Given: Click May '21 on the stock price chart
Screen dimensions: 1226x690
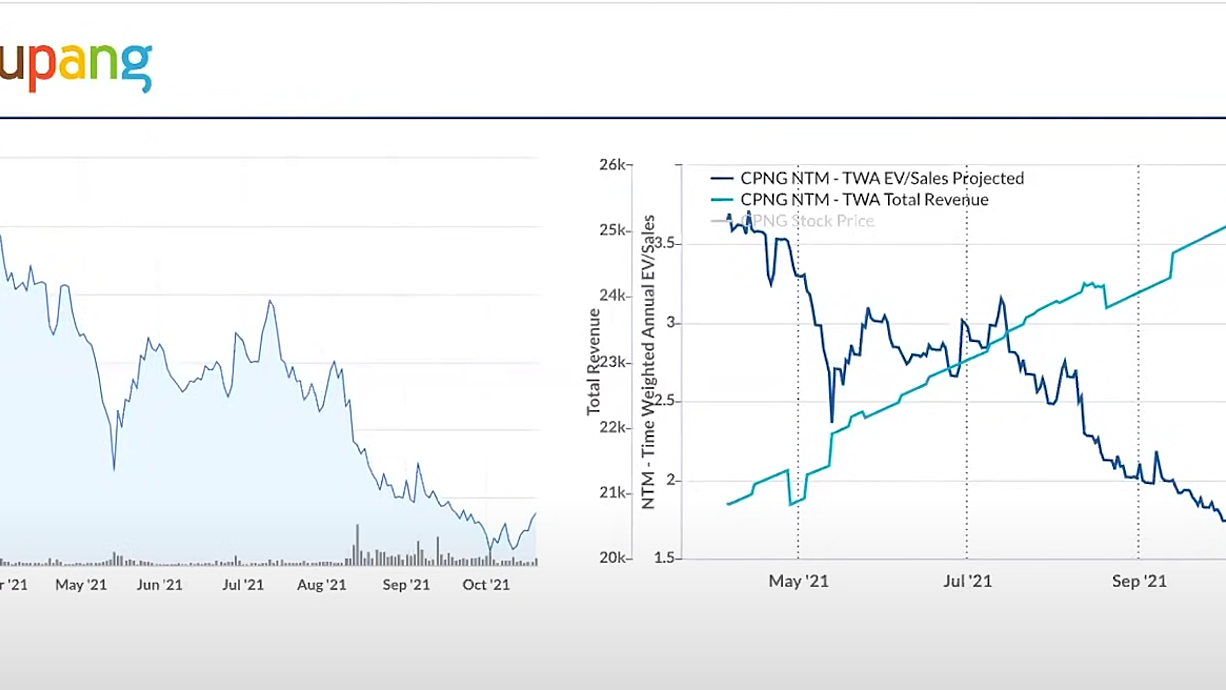Looking at the screenshot, I should (x=81, y=585).
